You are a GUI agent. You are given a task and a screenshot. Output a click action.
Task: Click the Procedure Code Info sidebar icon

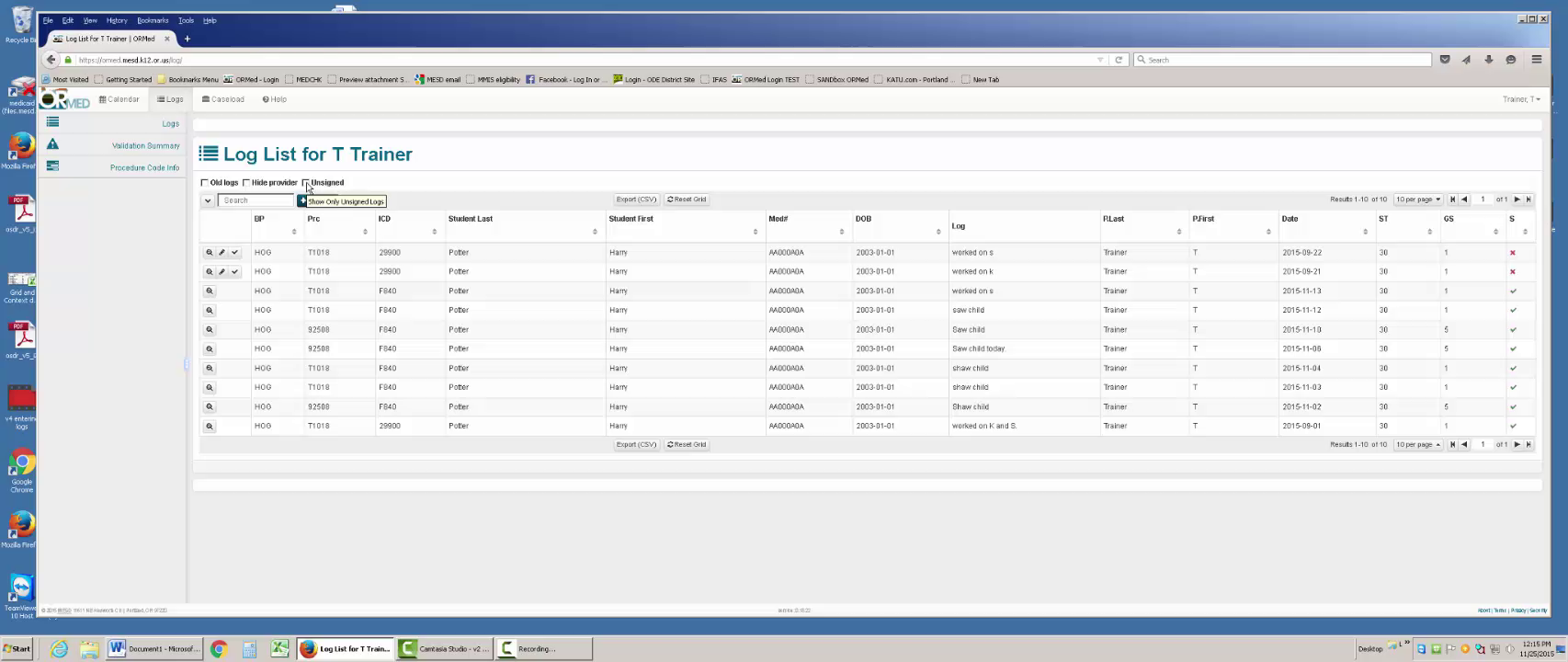coord(52,166)
